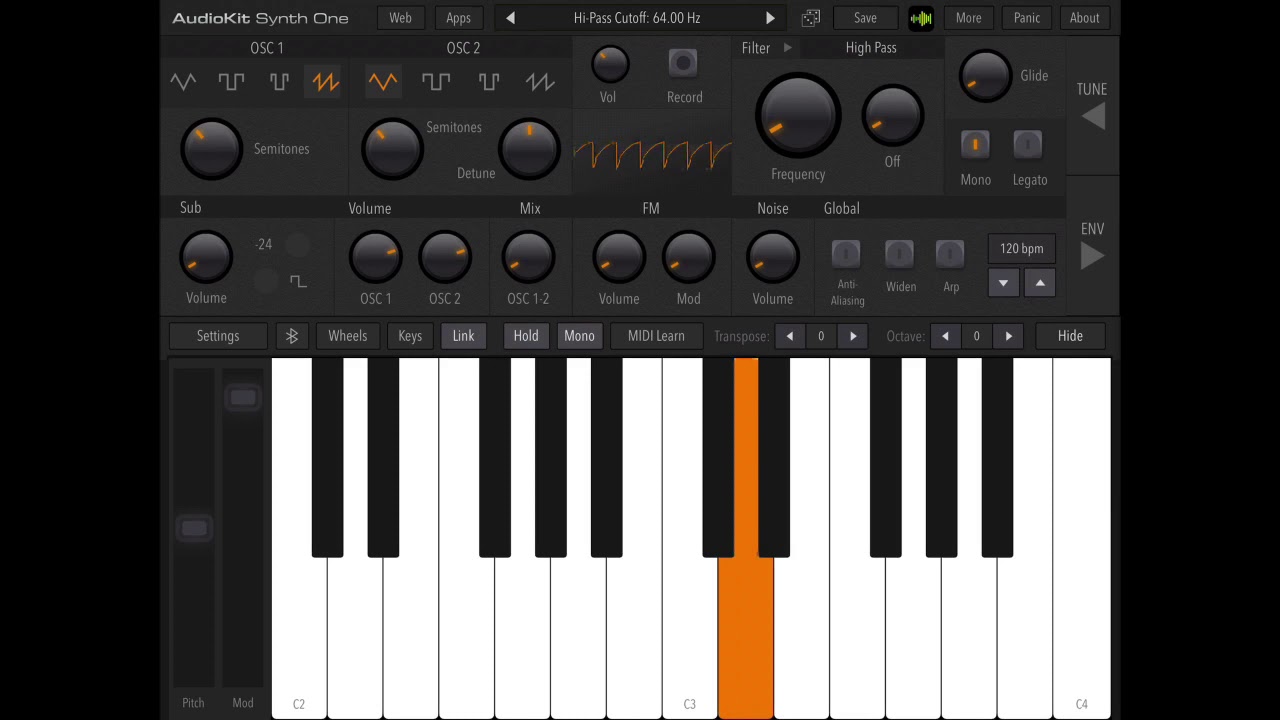Click the Filter expand arrow
This screenshot has height=720, width=1280.
click(788, 48)
